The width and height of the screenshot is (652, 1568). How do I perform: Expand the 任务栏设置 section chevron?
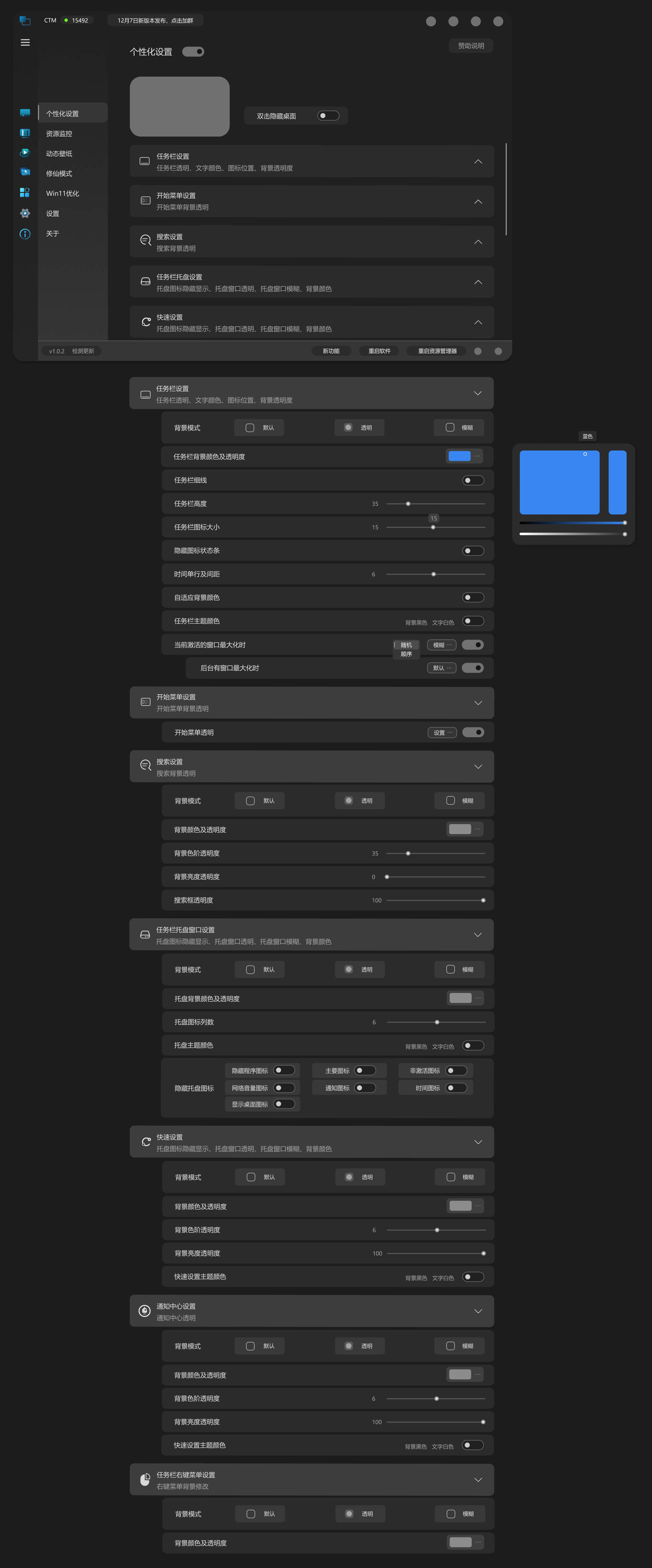tap(478, 161)
